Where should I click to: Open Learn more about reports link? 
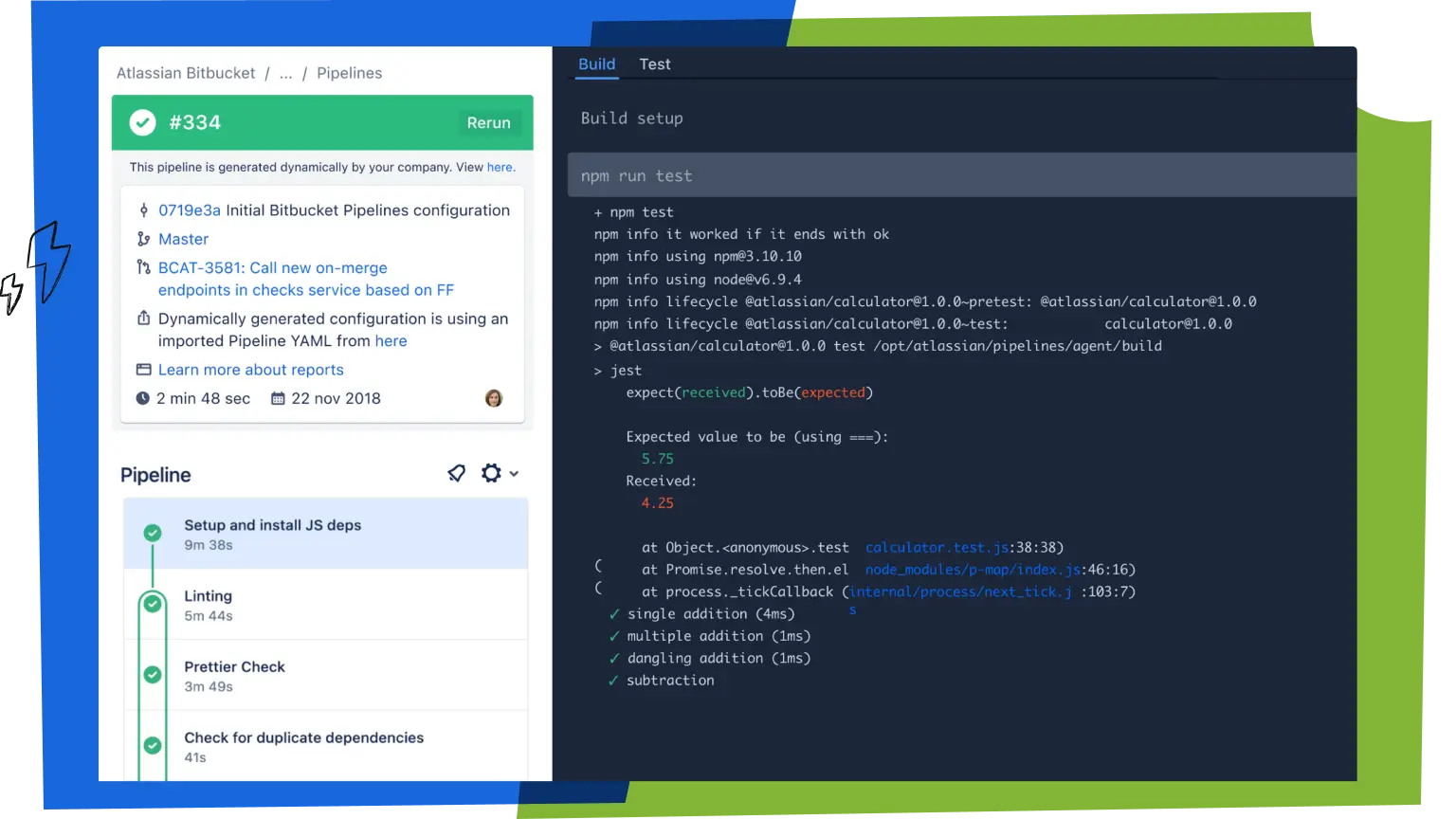[251, 370]
